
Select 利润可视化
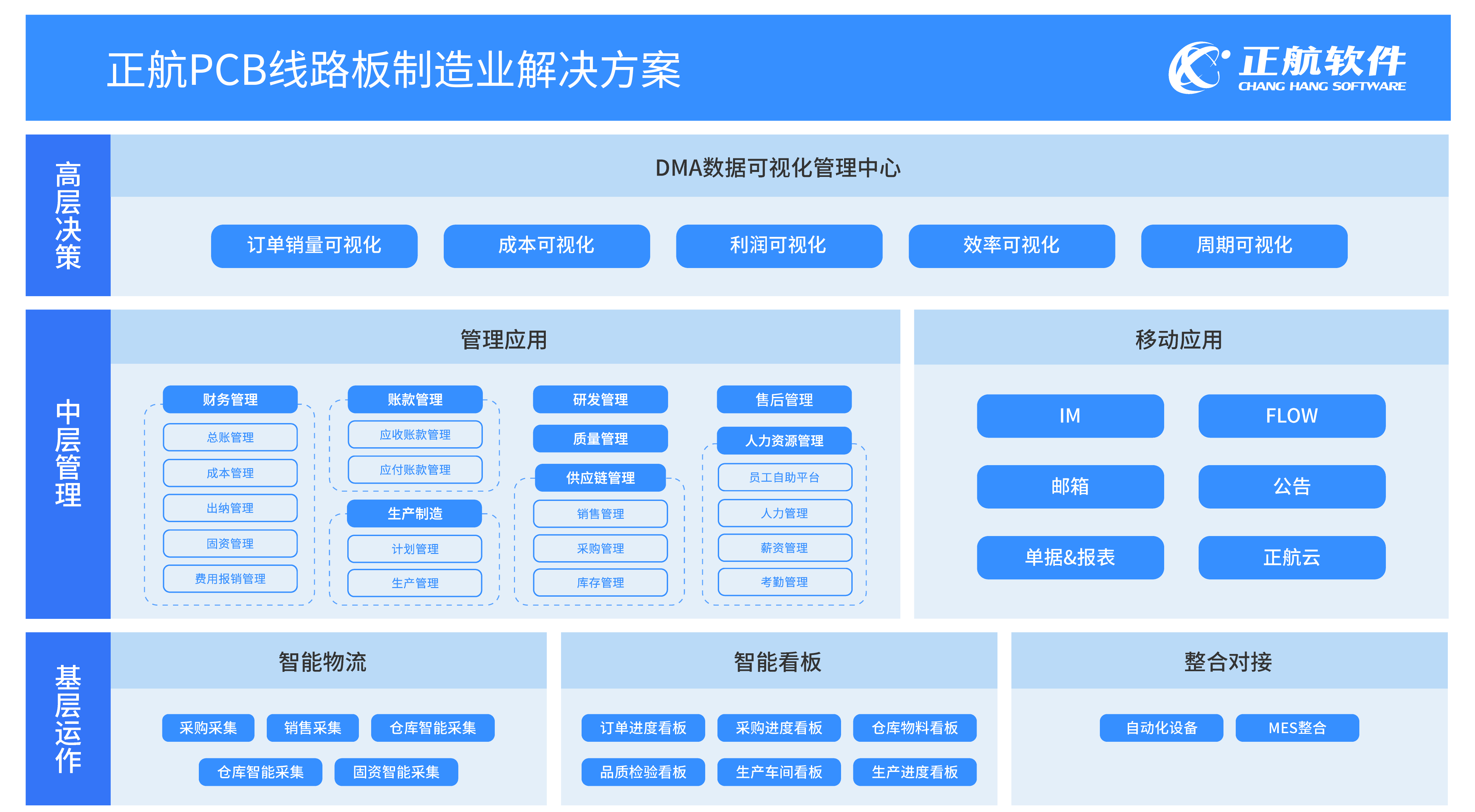click(x=779, y=245)
